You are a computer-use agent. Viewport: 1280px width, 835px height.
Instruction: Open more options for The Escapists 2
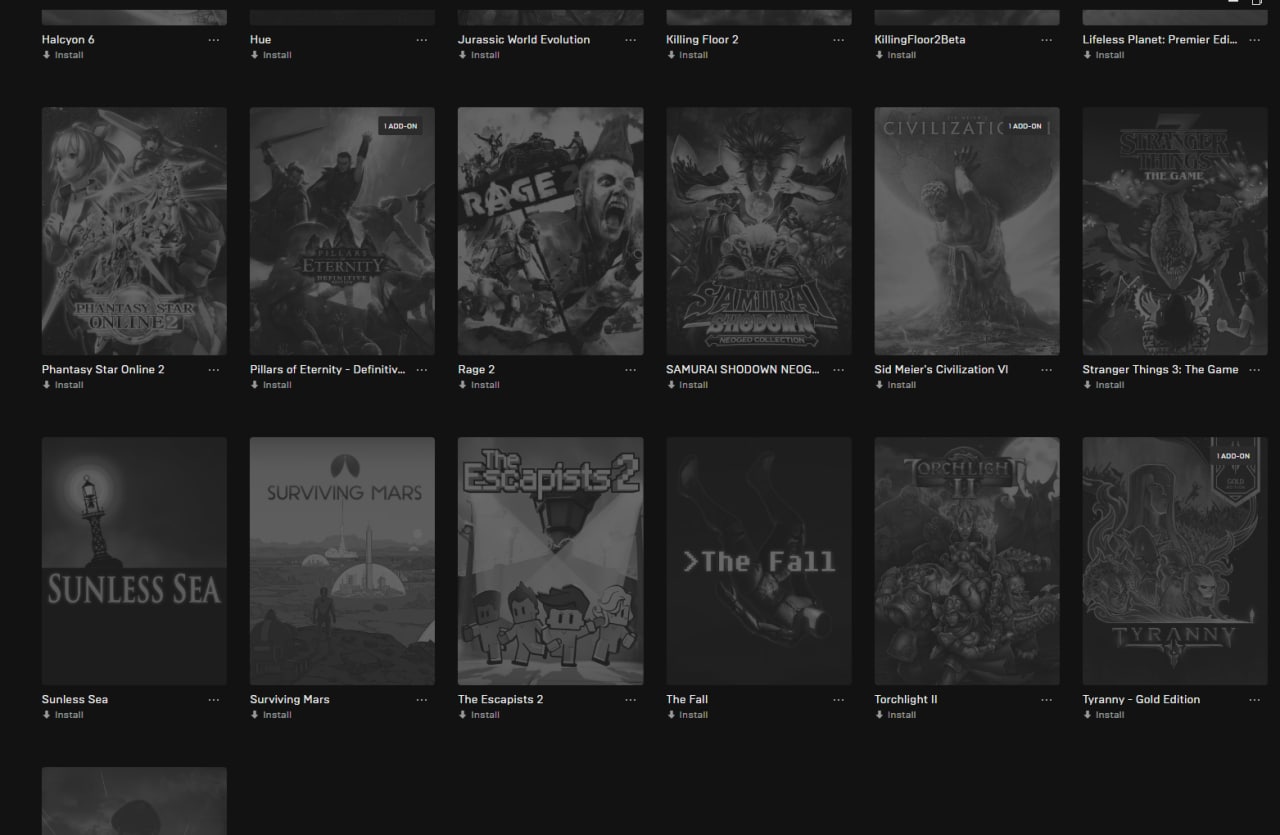pyautogui.click(x=630, y=700)
